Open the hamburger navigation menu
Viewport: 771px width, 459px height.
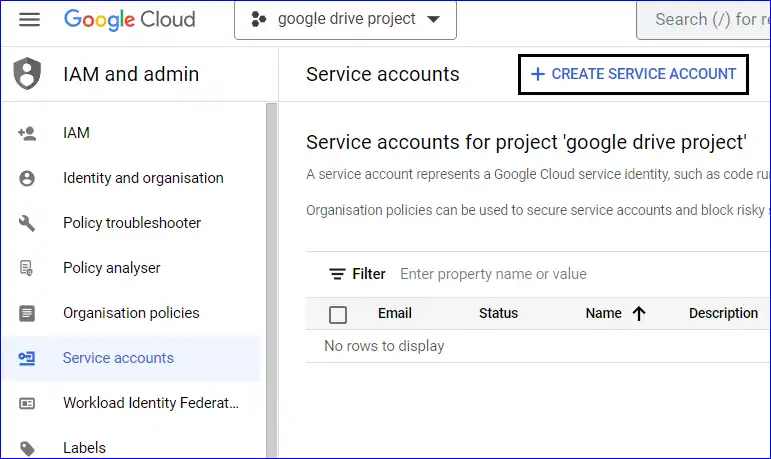[30, 20]
